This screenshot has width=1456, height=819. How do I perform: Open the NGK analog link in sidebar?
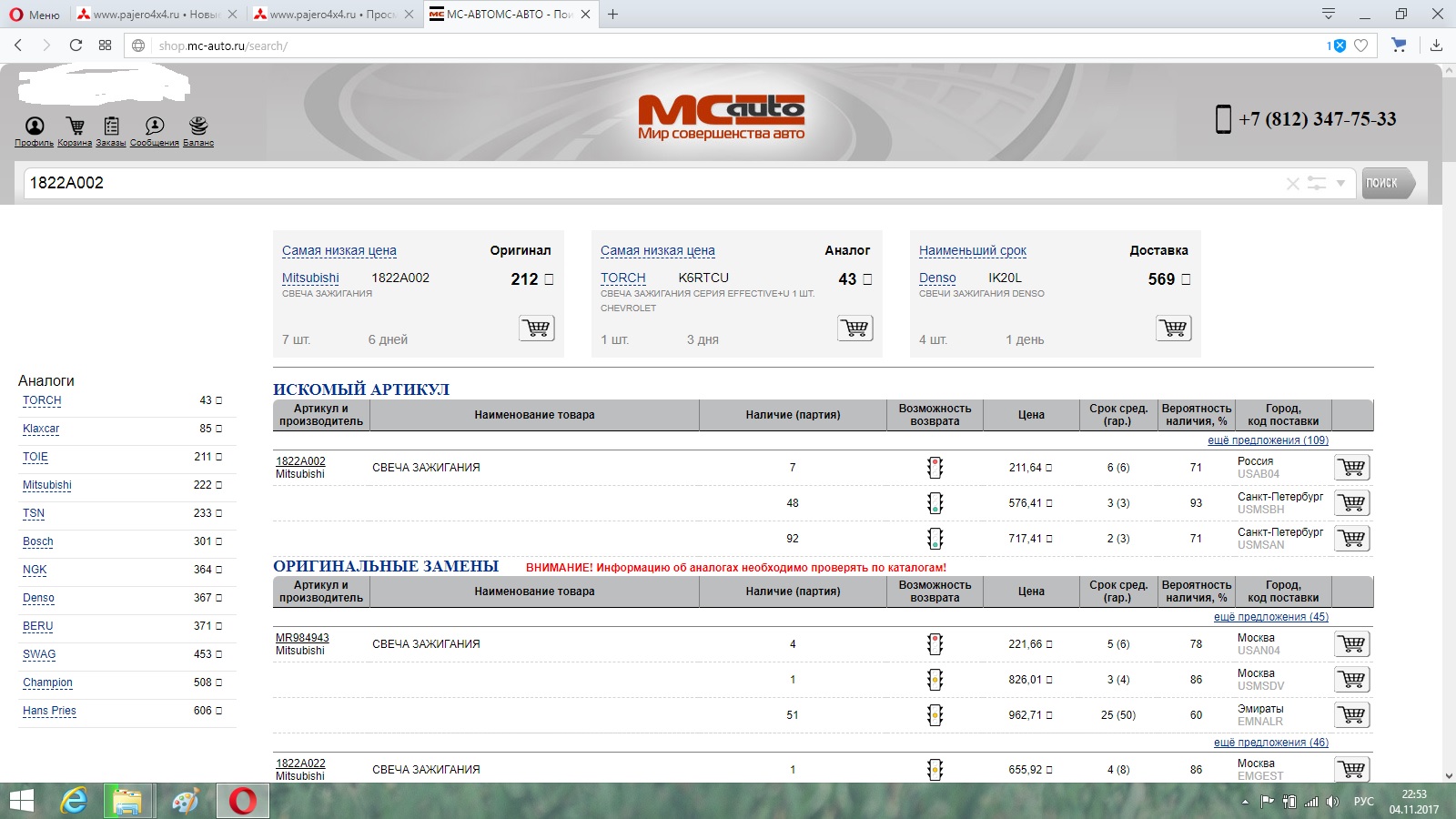35,570
